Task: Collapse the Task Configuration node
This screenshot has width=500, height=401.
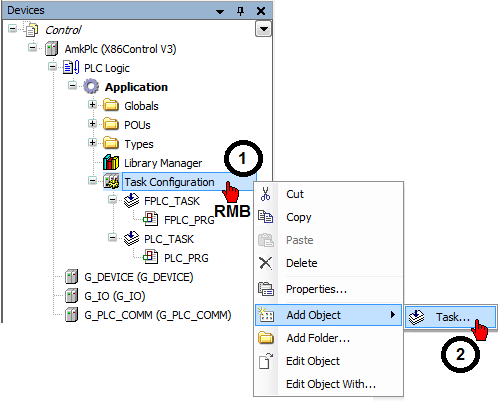Action: pyautogui.click(x=92, y=181)
